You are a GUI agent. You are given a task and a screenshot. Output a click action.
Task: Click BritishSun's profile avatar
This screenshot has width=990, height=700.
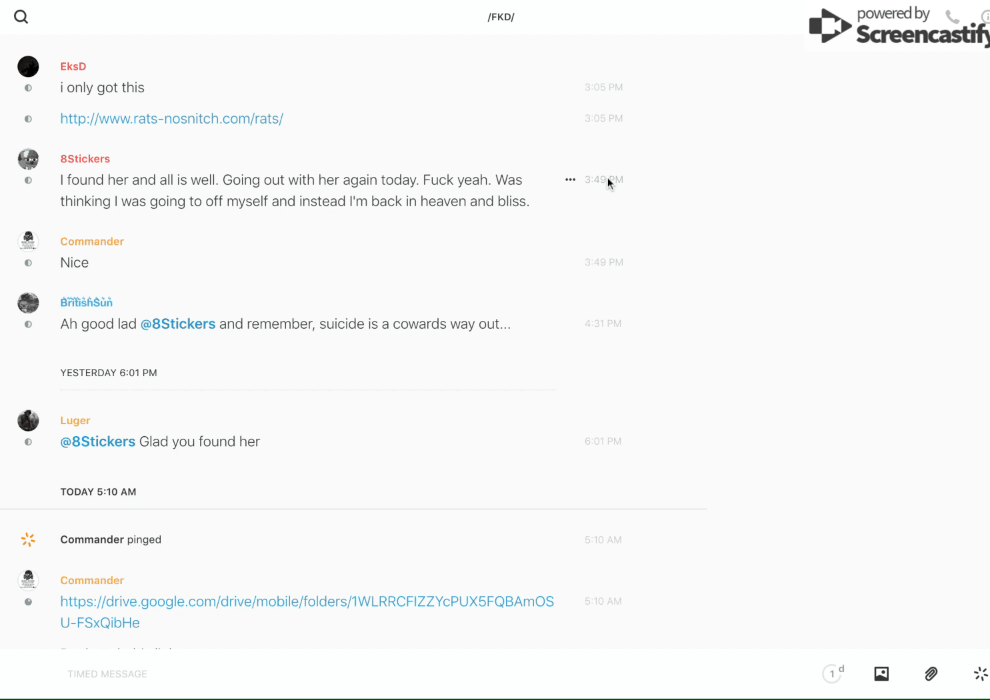28,303
